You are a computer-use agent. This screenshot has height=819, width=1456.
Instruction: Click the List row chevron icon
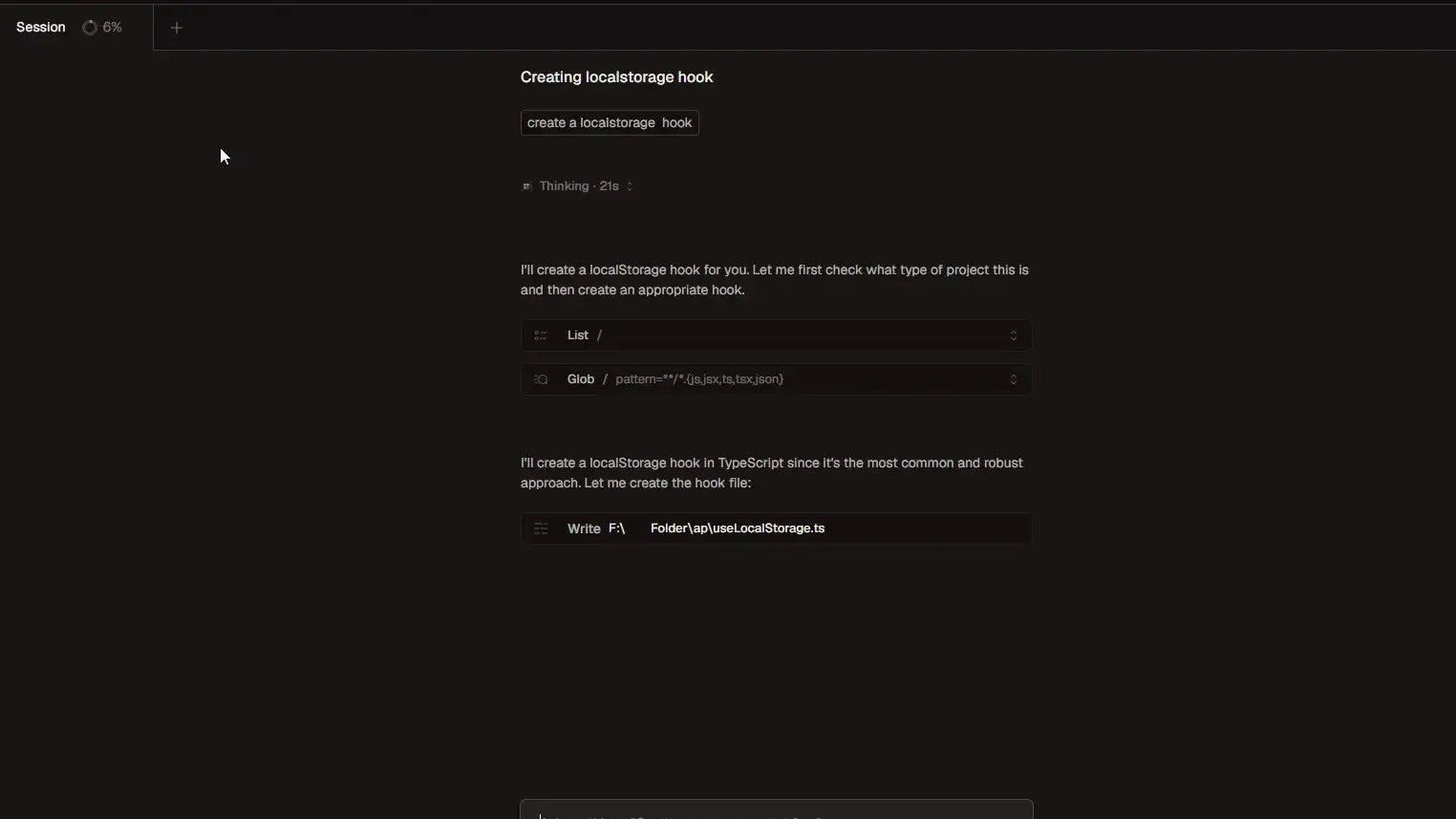coord(1013,335)
